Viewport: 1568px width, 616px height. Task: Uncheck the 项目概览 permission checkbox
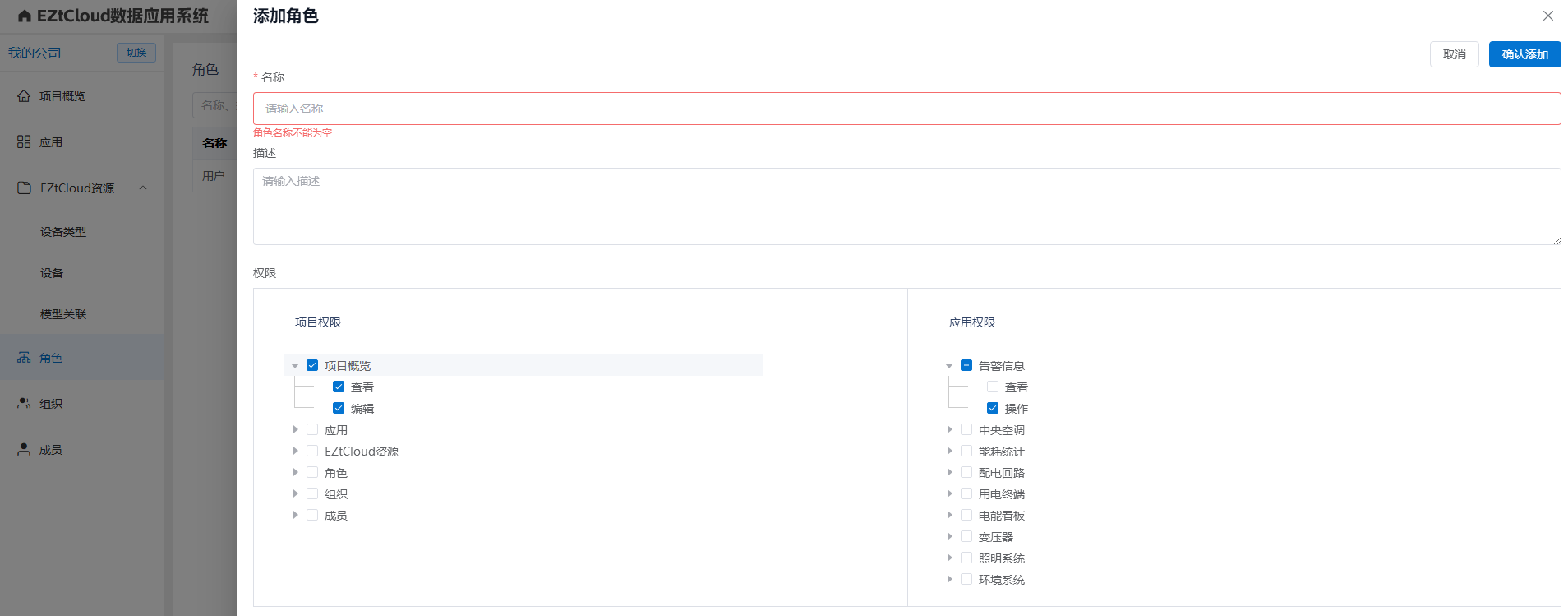312,365
